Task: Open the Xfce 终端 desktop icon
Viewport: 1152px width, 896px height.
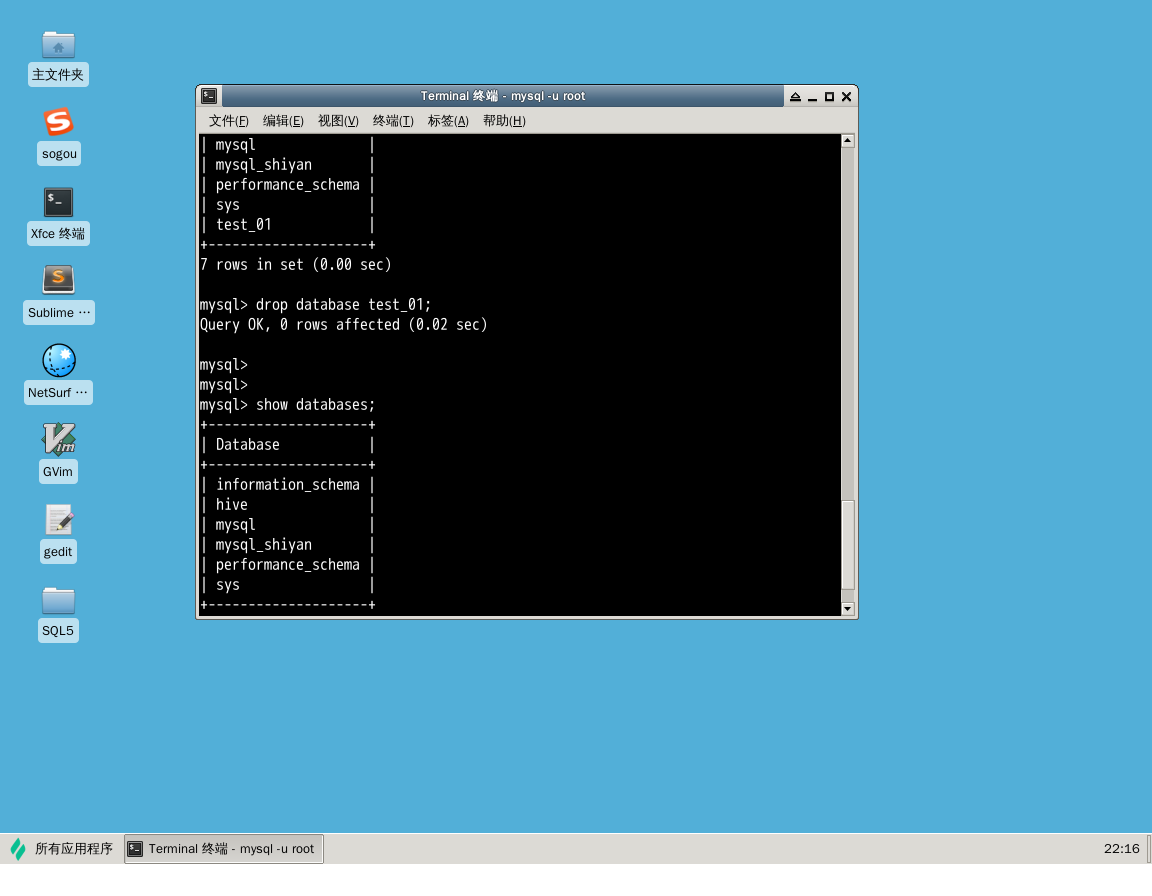Action: 58,203
